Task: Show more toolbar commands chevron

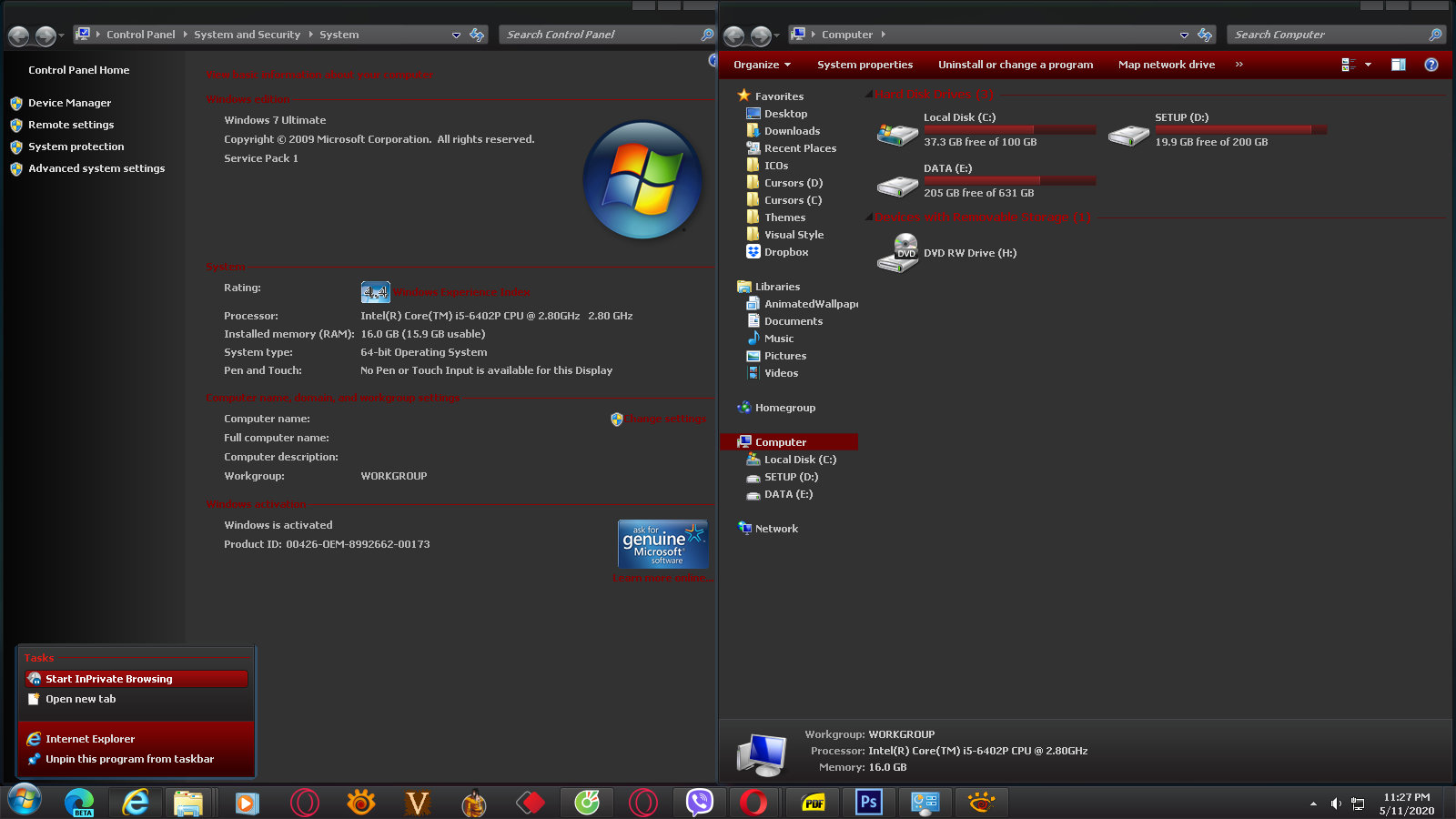Action: 1239,65
